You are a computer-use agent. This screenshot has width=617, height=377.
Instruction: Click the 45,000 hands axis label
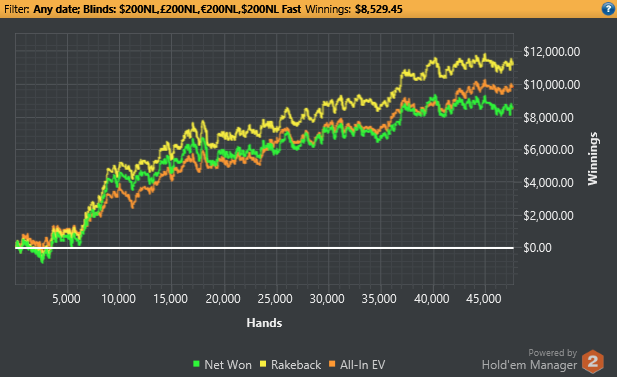point(484,299)
